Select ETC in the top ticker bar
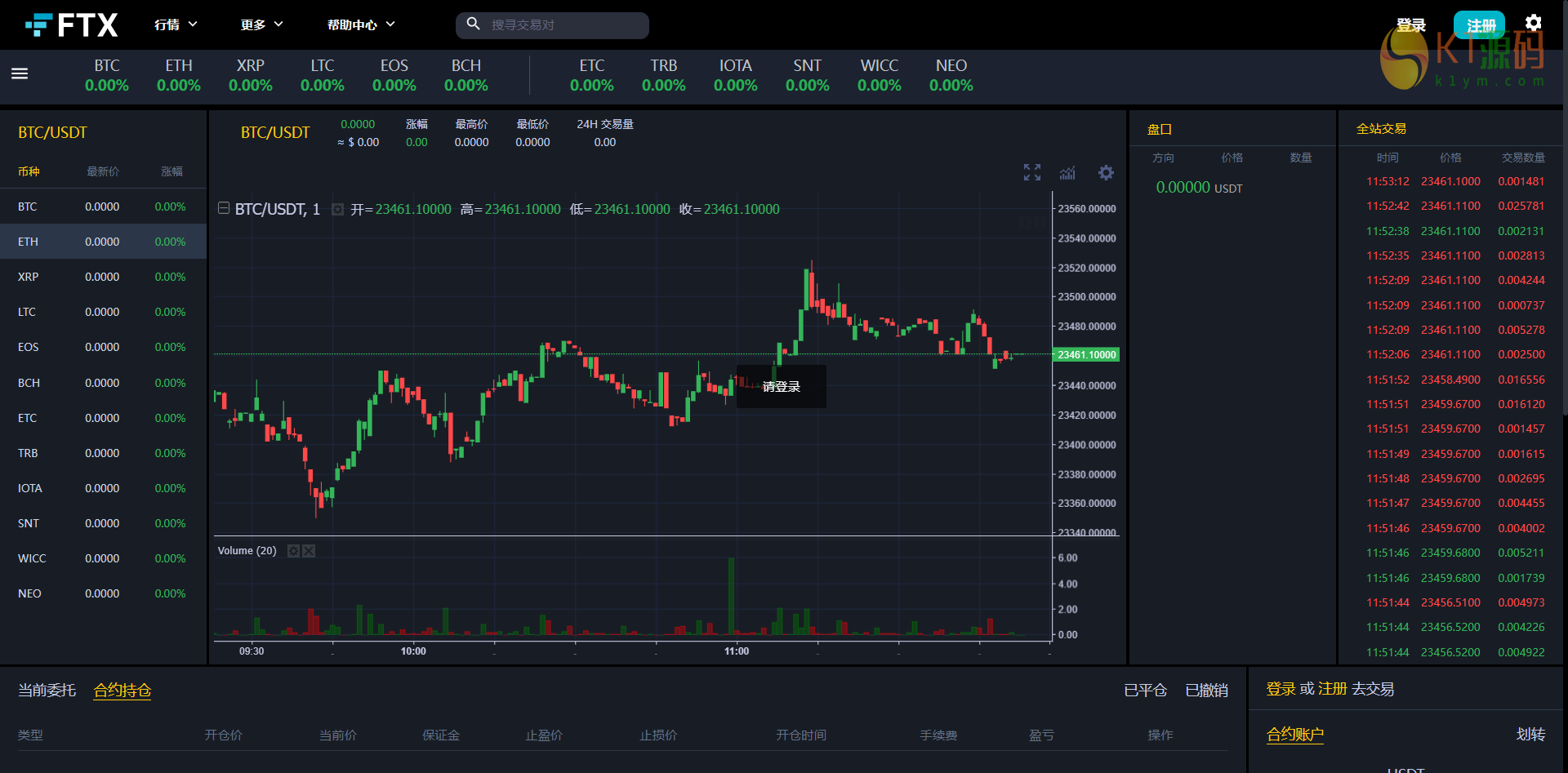Image resolution: width=1568 pixels, height=773 pixels. (x=592, y=75)
